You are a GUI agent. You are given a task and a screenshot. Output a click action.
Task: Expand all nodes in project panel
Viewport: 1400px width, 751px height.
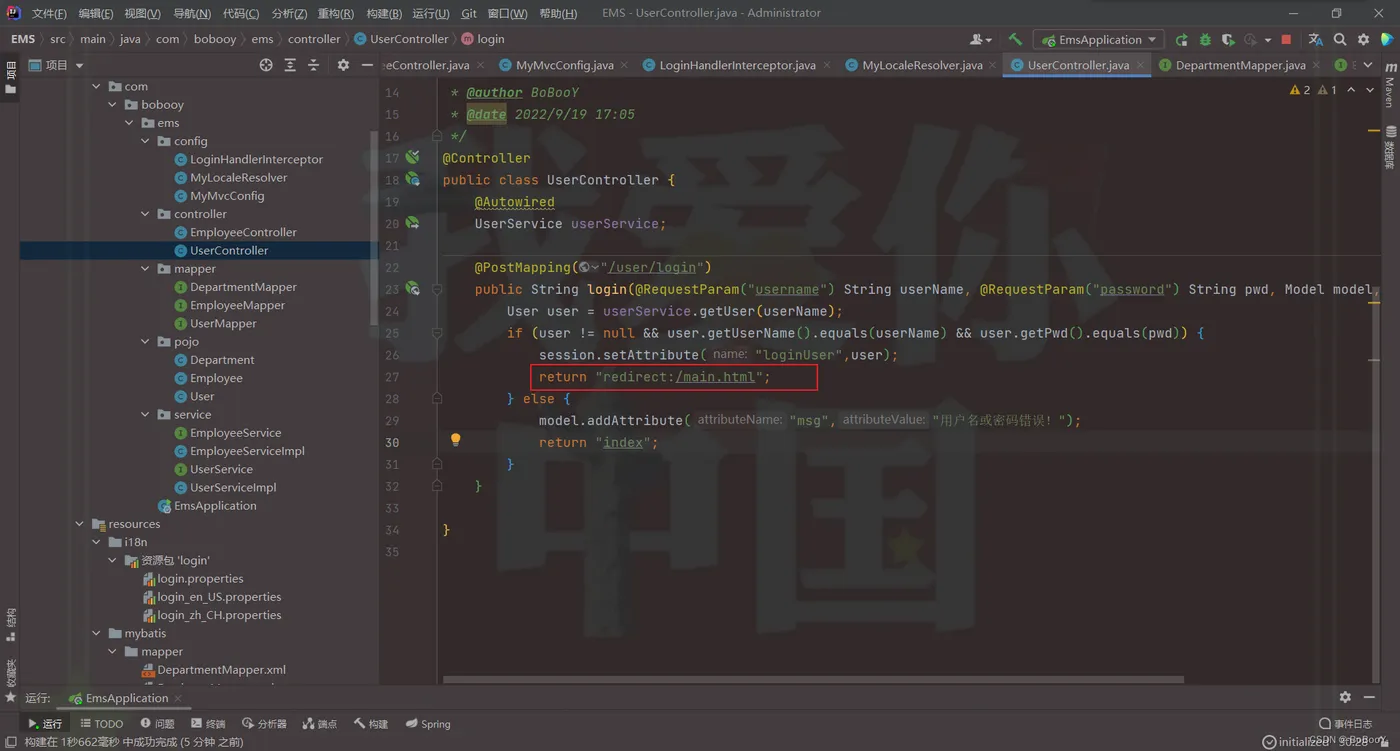pos(290,65)
